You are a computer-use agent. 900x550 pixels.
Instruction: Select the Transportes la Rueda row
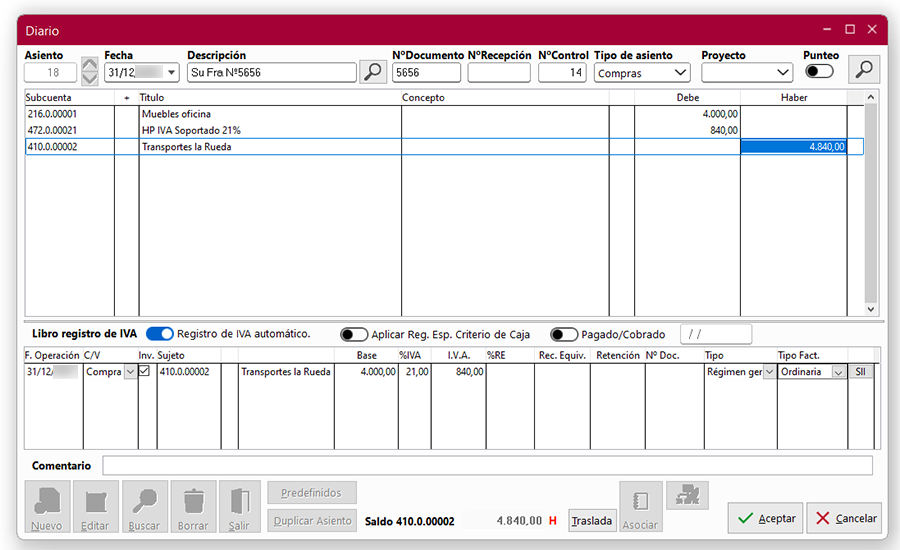click(x=269, y=147)
